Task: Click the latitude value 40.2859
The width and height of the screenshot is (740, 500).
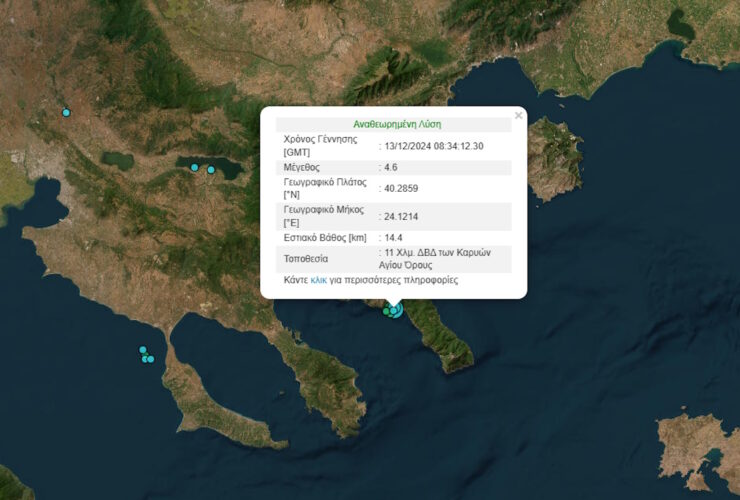Action: [400, 189]
